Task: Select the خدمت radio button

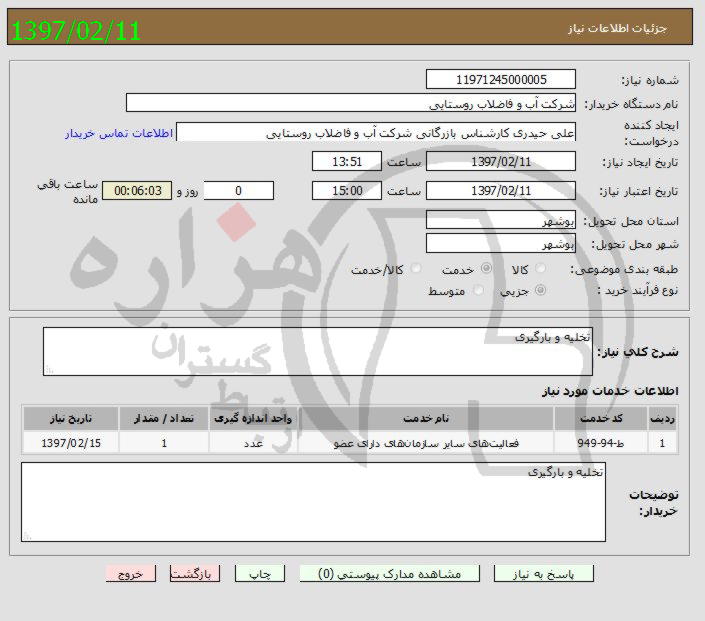Action: 486,268
